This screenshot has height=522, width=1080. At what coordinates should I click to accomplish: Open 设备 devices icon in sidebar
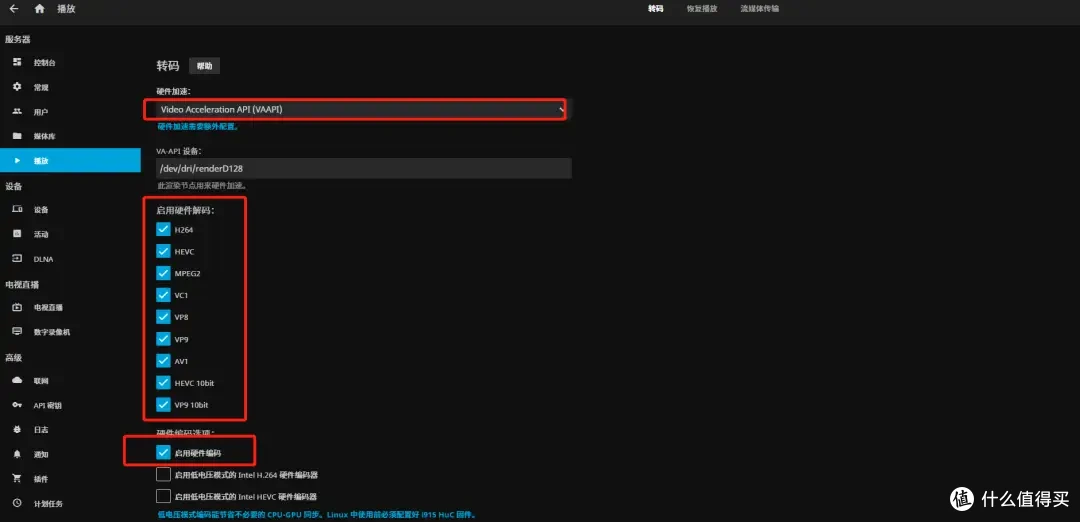(17, 209)
